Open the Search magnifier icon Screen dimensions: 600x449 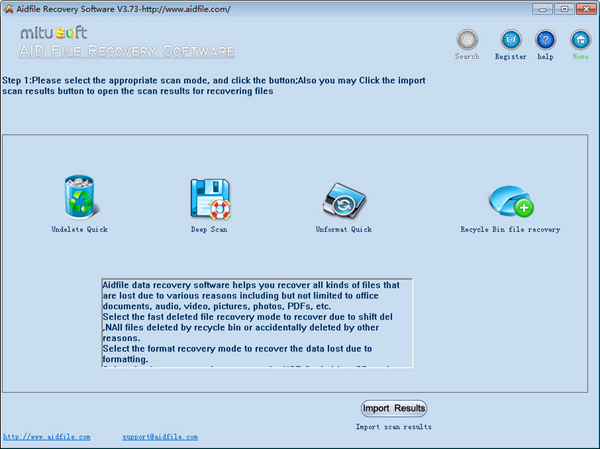click(467, 39)
